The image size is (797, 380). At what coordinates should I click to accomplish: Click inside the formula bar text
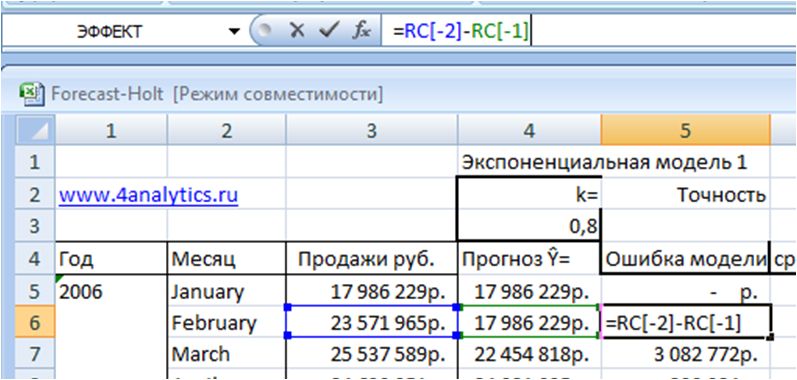(461, 32)
